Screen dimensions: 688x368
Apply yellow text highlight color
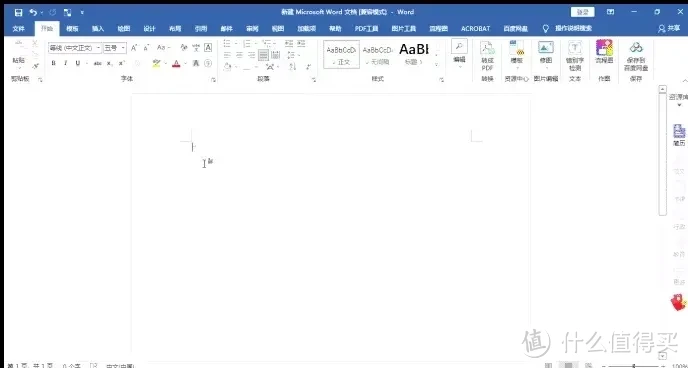(x=156, y=63)
